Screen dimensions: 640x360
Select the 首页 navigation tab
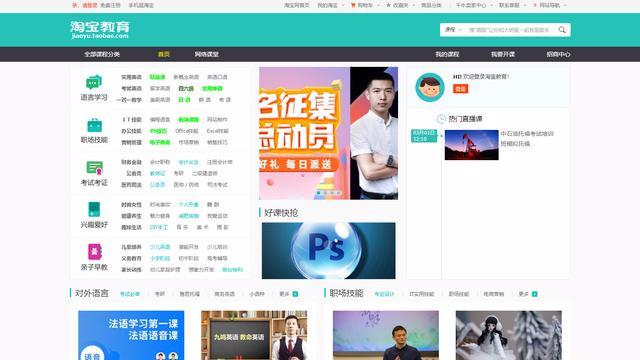164,54
